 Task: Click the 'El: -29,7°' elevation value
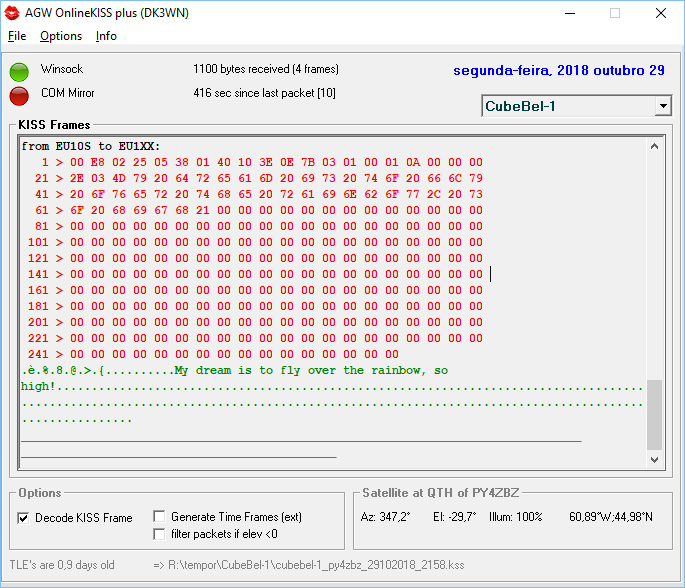pyautogui.click(x=454, y=517)
